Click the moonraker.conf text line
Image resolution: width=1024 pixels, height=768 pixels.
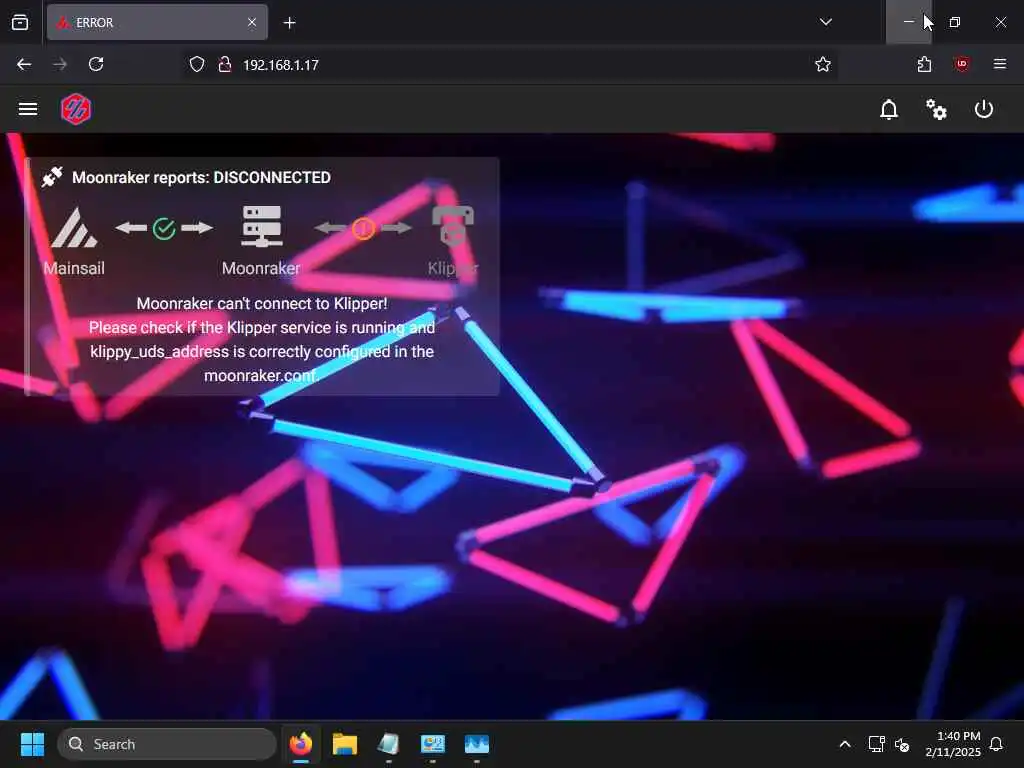[261, 376]
